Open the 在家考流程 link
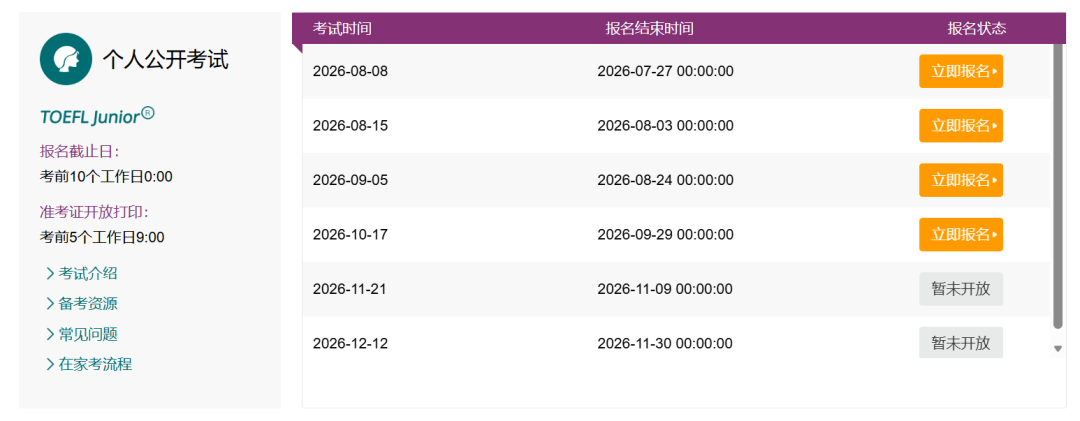 click(x=95, y=364)
